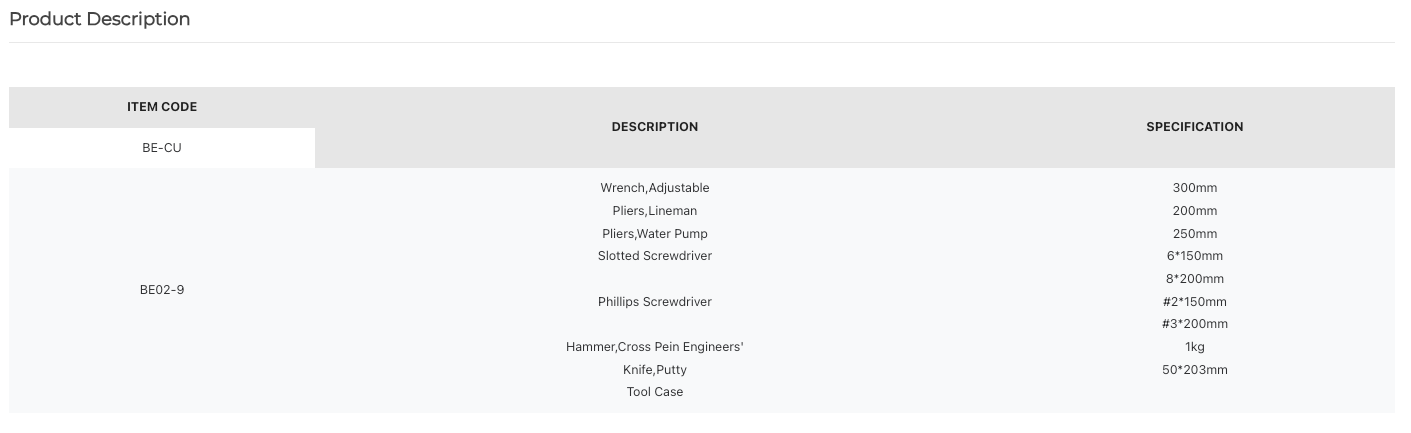Click the 6*150mm specification
The image size is (1411, 433).
click(1195, 256)
